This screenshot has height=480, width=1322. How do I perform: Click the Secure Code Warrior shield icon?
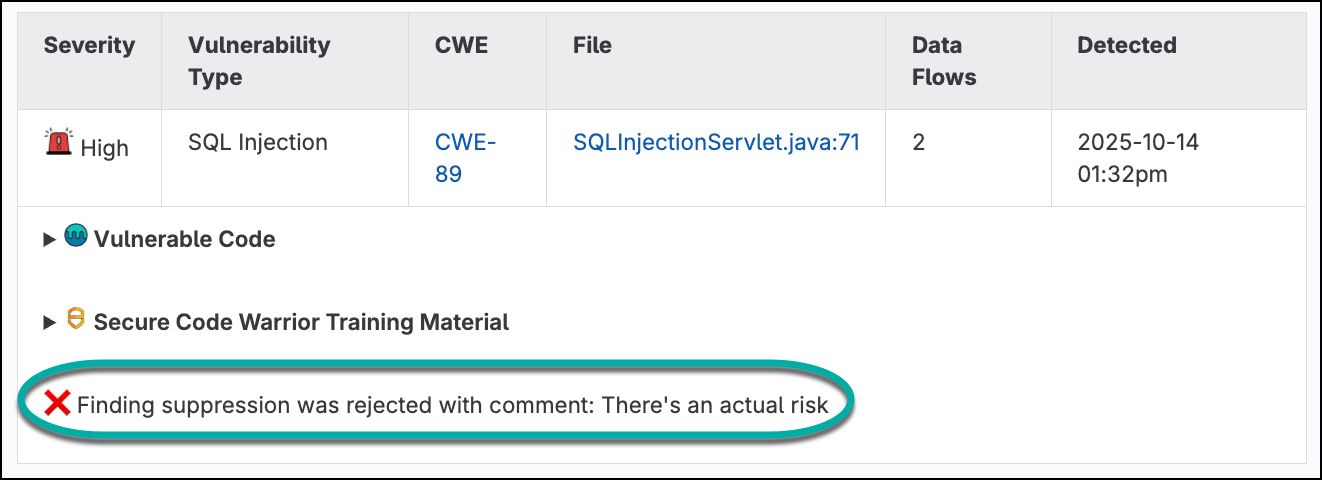[76, 320]
